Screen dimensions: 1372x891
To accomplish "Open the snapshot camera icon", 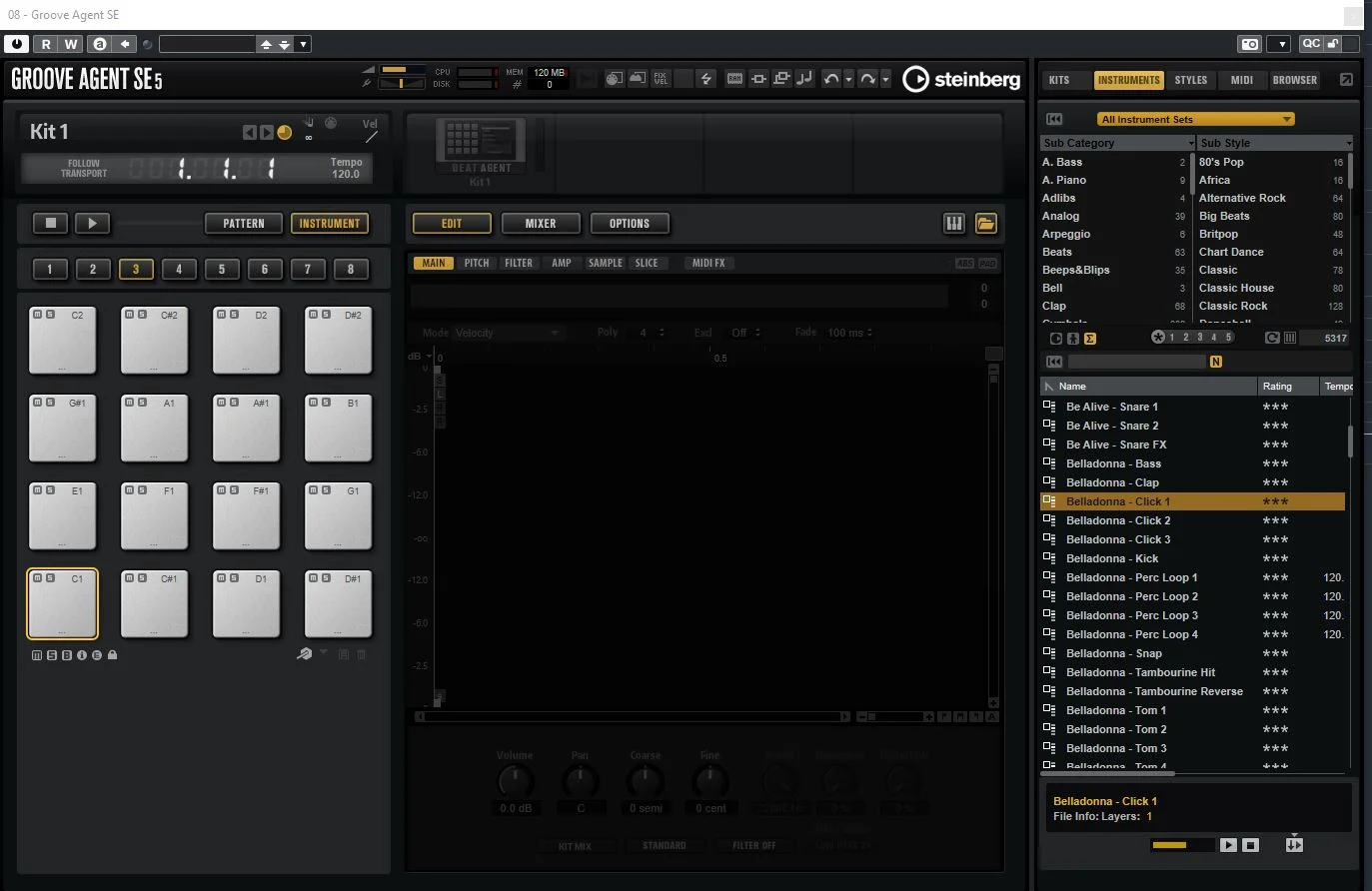I will [1249, 44].
